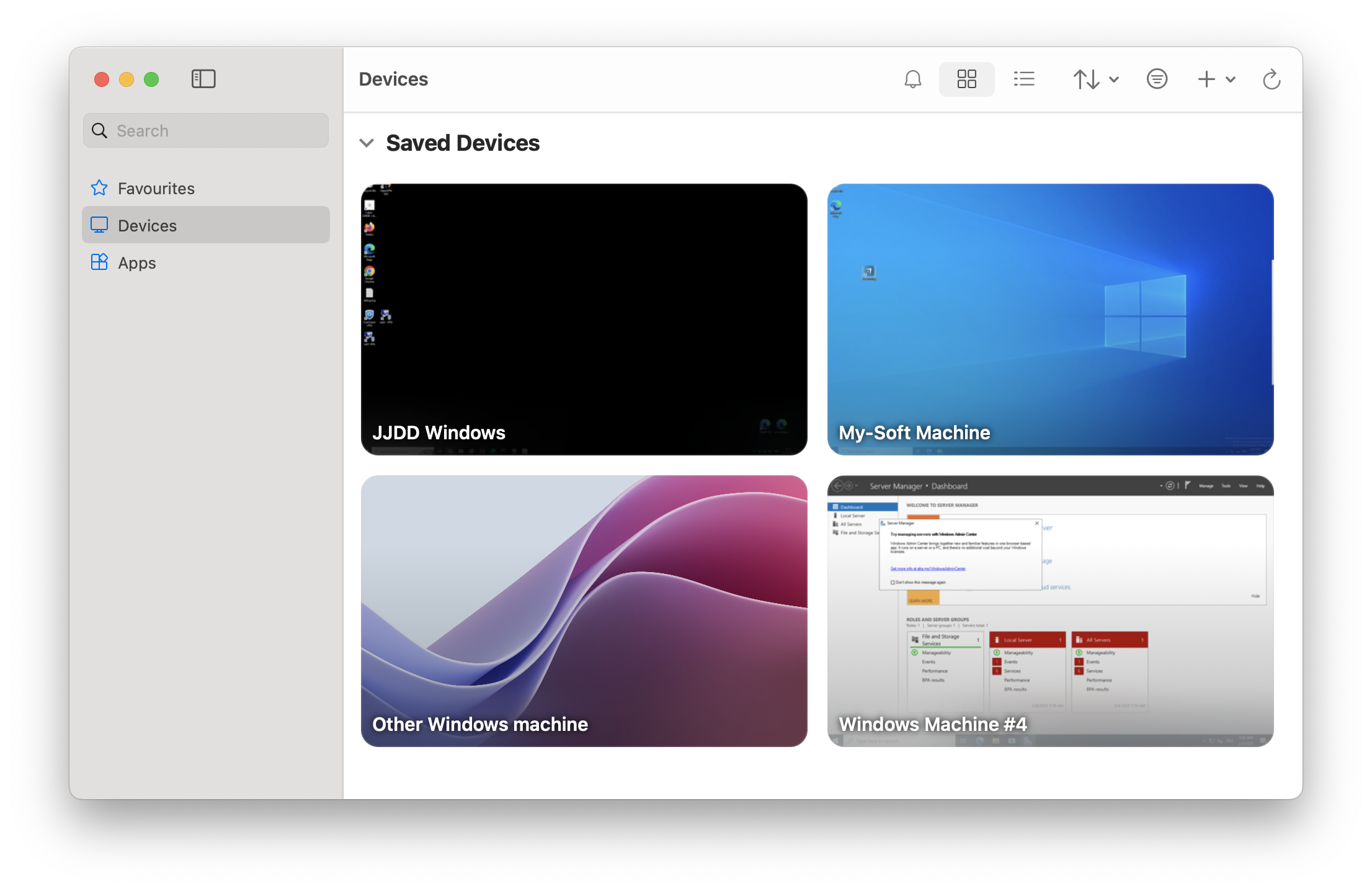The image size is (1372, 891).
Task: Click the filter icon in the toolbar
Action: point(1157,79)
